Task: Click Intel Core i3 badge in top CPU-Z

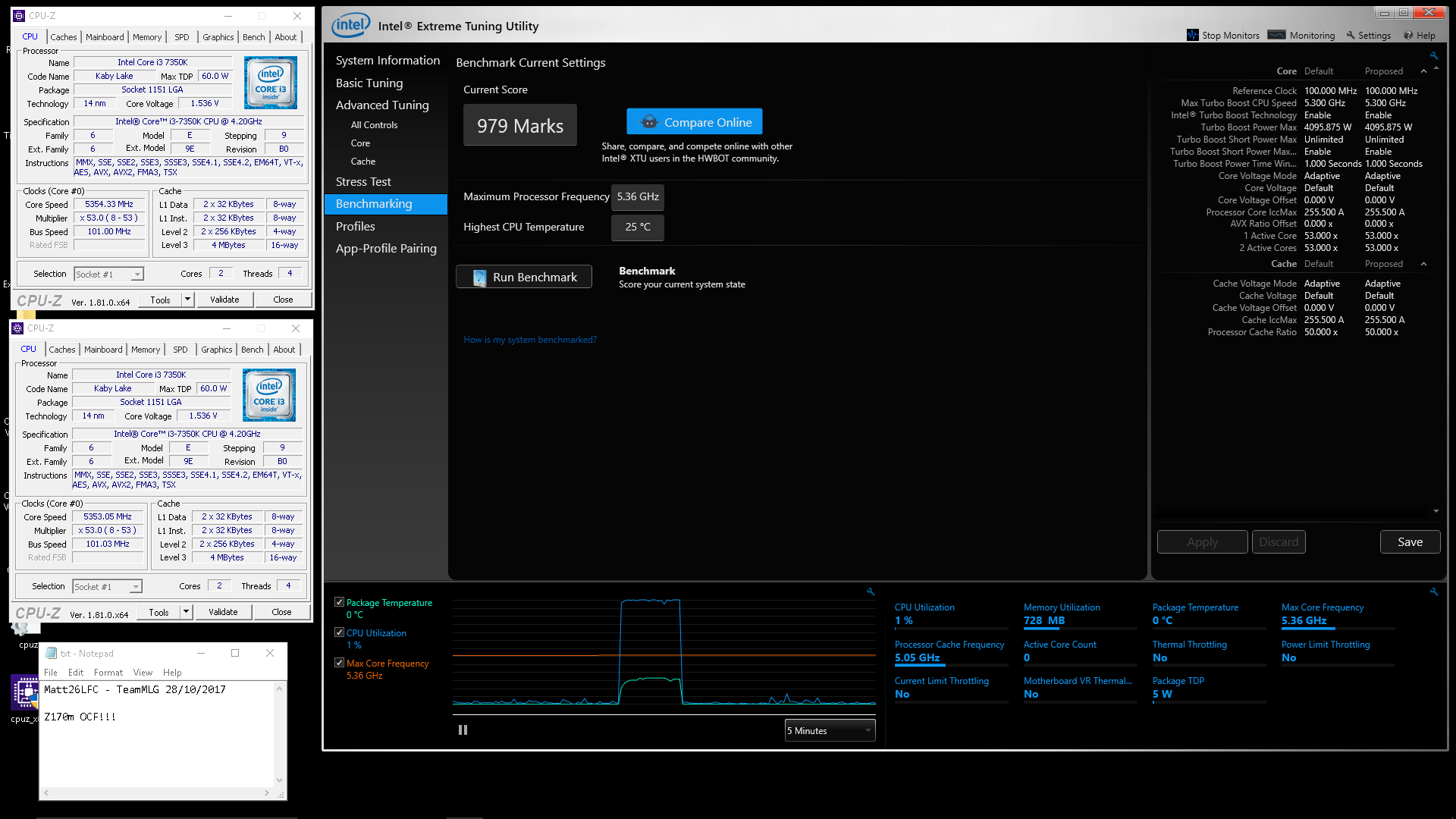Action: pos(271,83)
